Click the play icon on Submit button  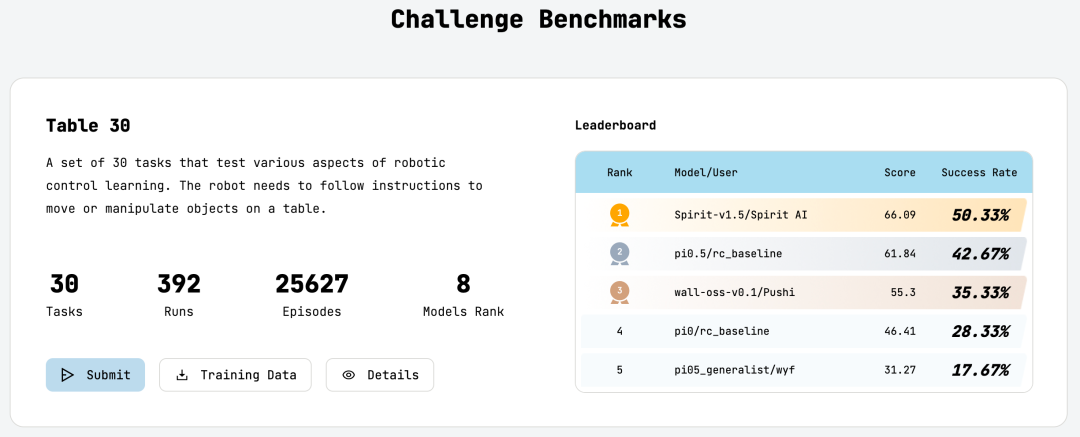pos(67,375)
